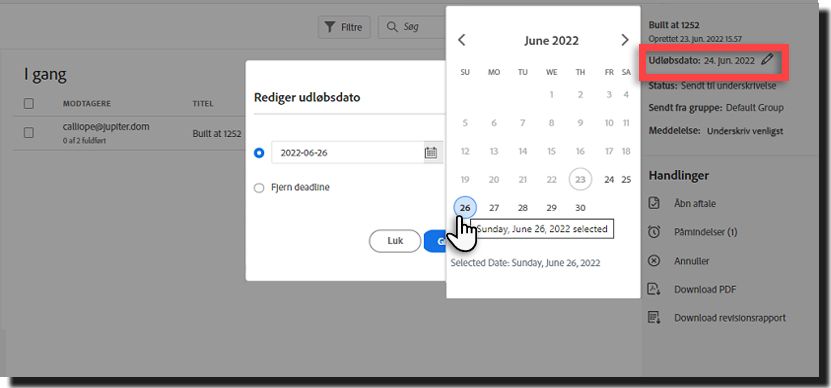This screenshot has height=388, width=831.
Task: Click the TITEL column header
Action: [203, 103]
